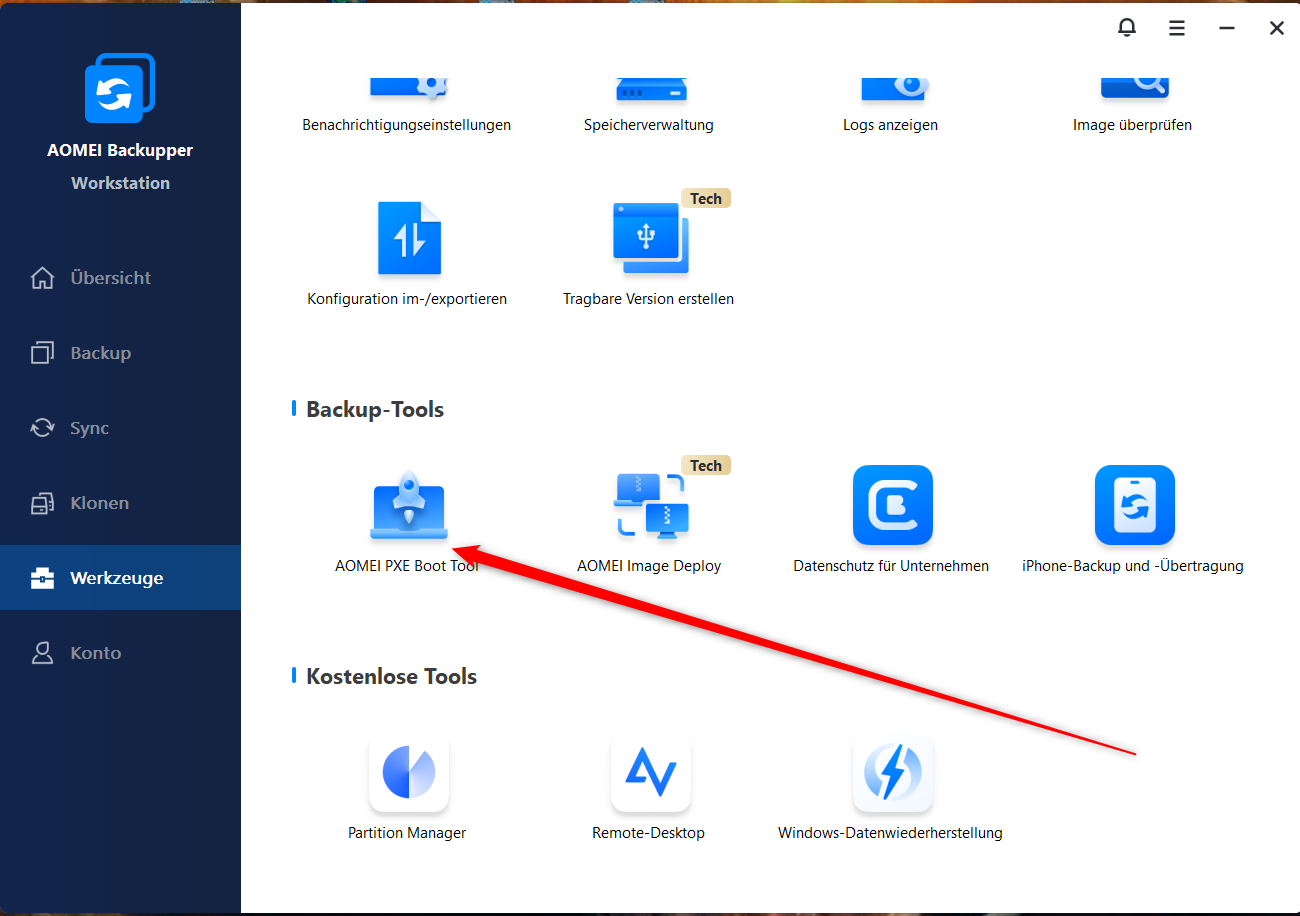Click the Partition Manager label

(x=407, y=833)
